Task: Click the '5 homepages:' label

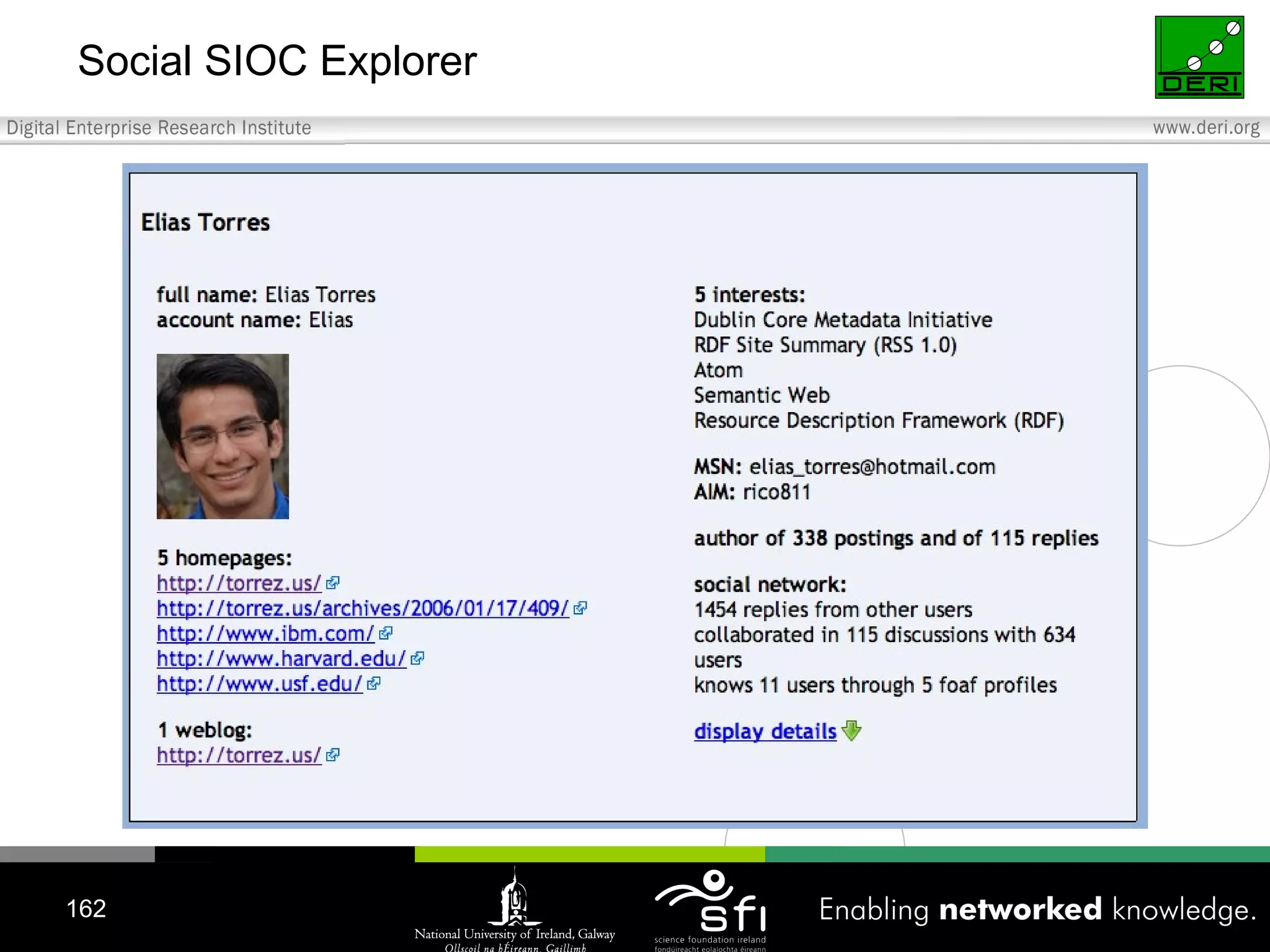Action: (224, 558)
